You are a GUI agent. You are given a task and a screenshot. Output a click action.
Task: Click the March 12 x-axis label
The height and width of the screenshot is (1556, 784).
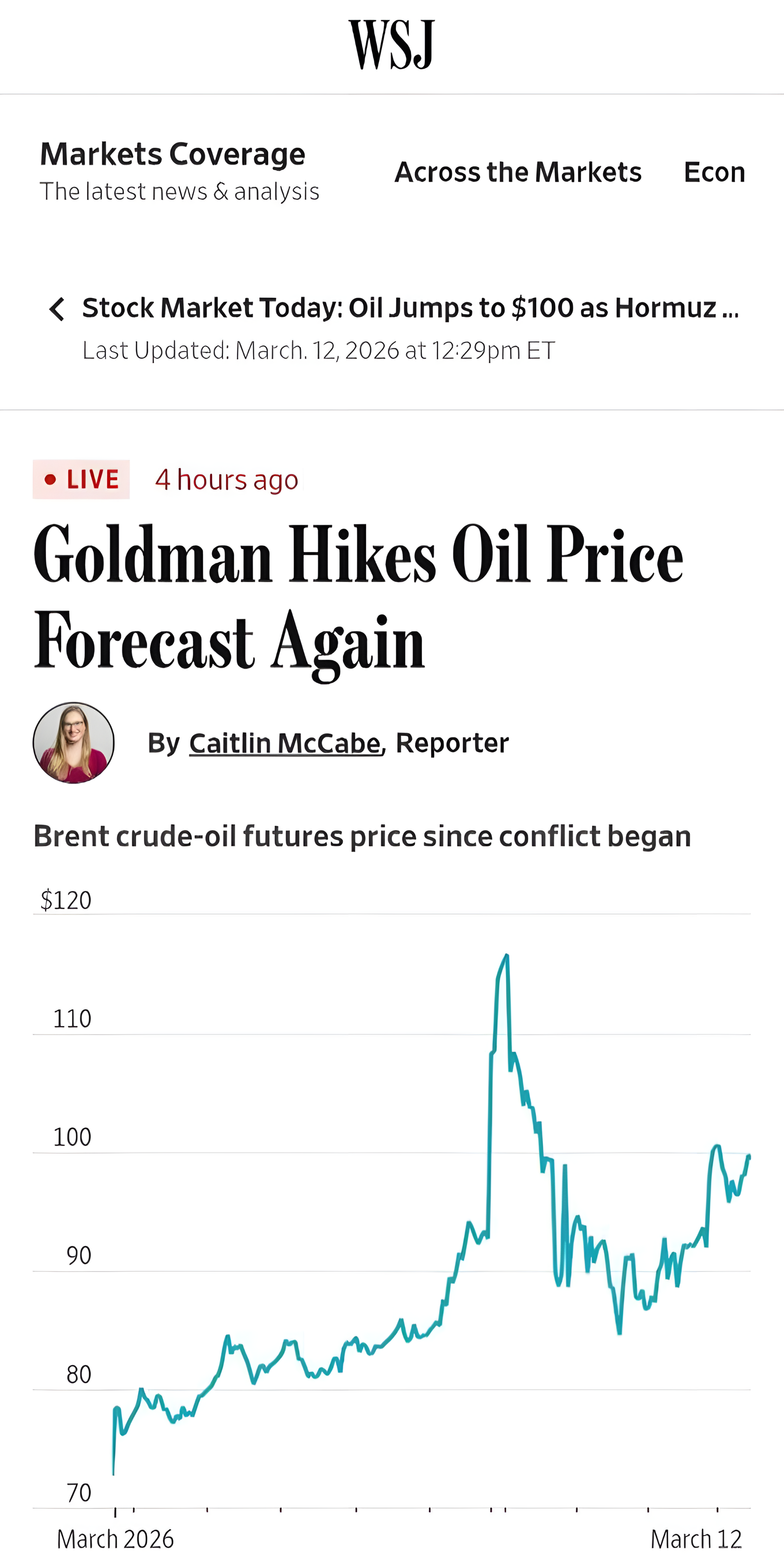[696, 1539]
